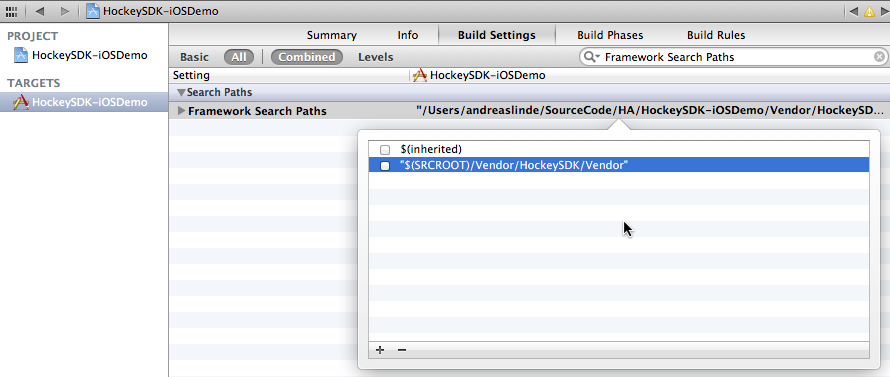
Task: Go forward with the right navigation arrow
Action: pyautogui.click(x=65, y=11)
